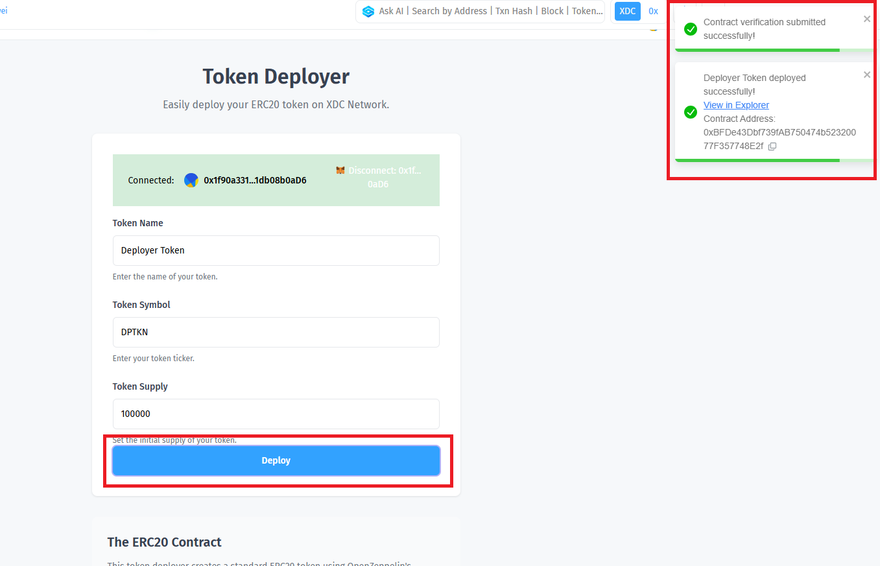Focus the Token Name input field
This screenshot has width=880, height=566.
pos(276,250)
